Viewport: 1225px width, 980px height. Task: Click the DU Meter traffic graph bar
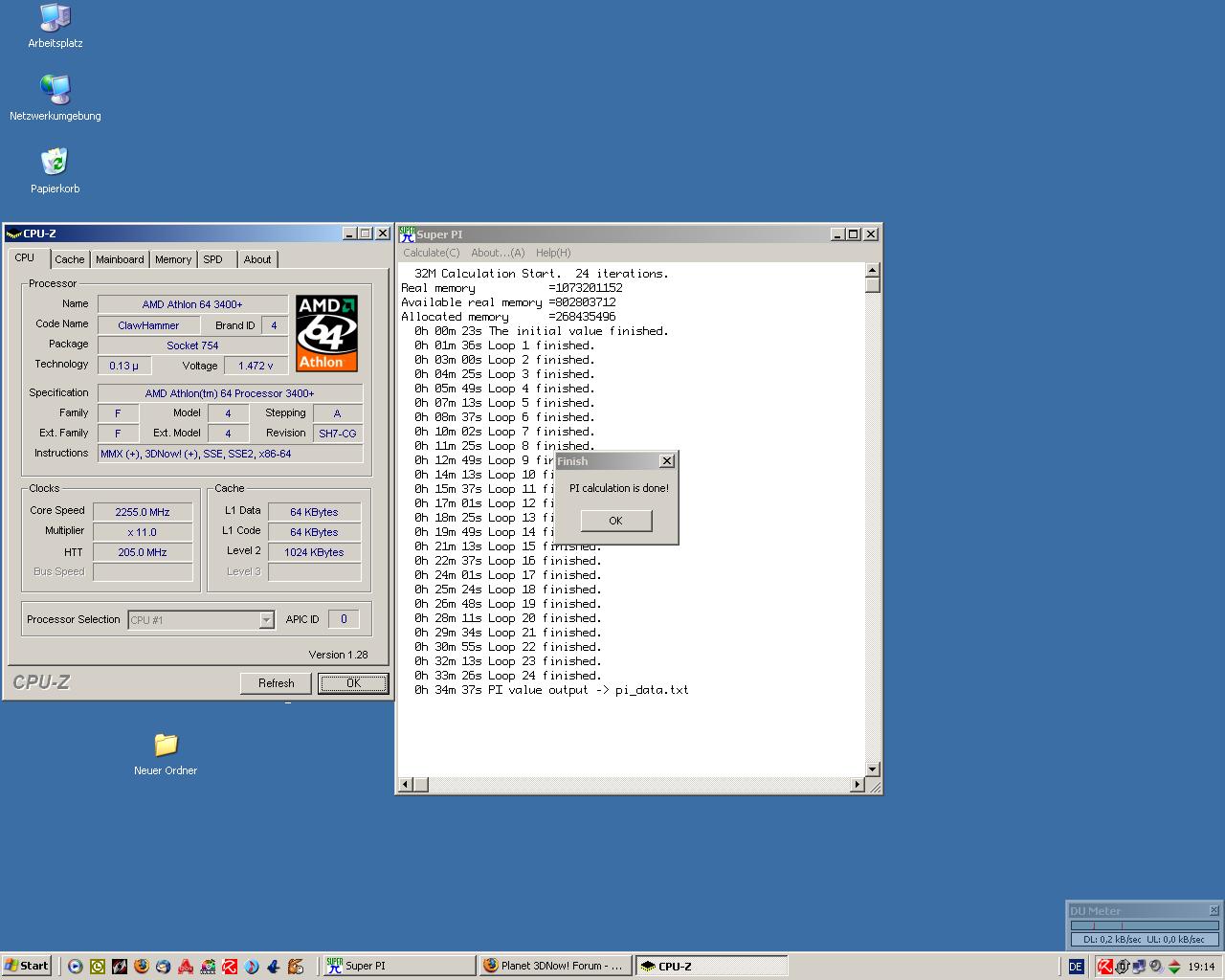click(1145, 925)
